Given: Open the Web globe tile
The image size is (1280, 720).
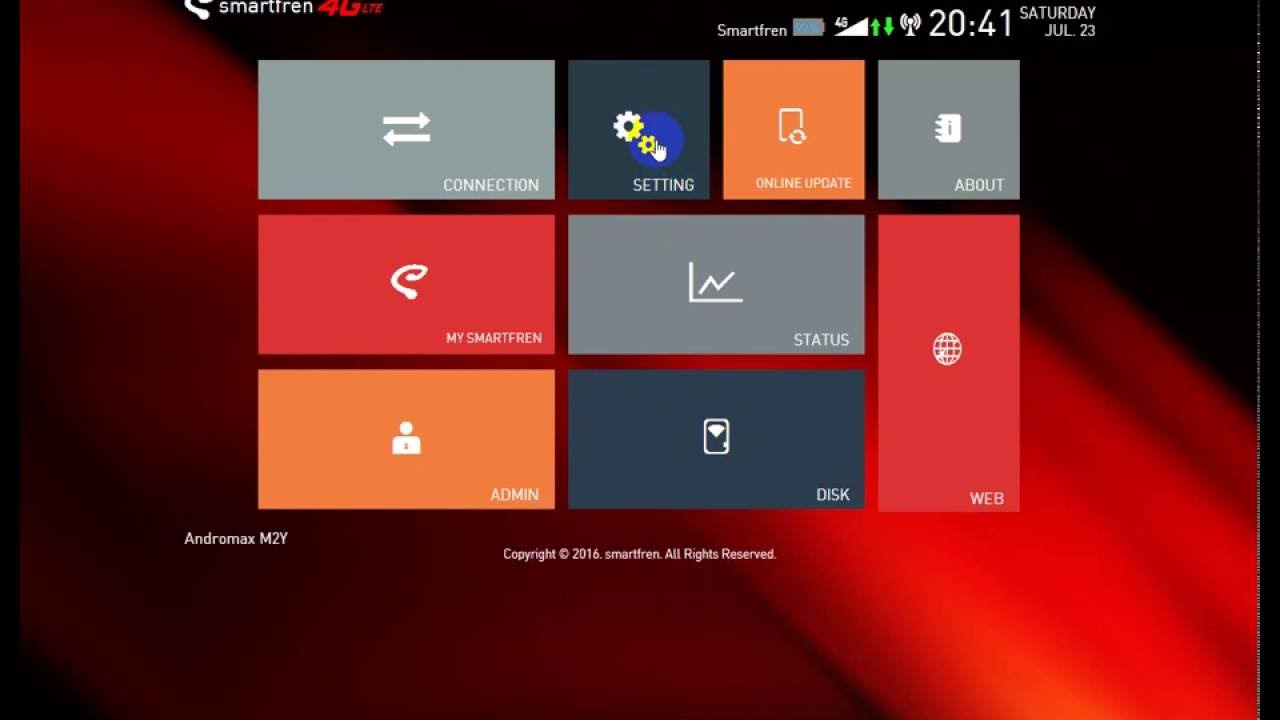Looking at the screenshot, I should [949, 363].
